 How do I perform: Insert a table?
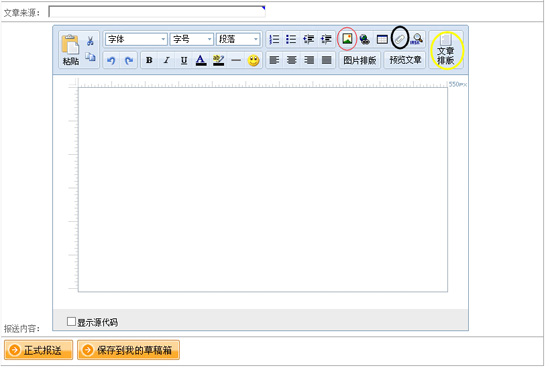click(382, 39)
